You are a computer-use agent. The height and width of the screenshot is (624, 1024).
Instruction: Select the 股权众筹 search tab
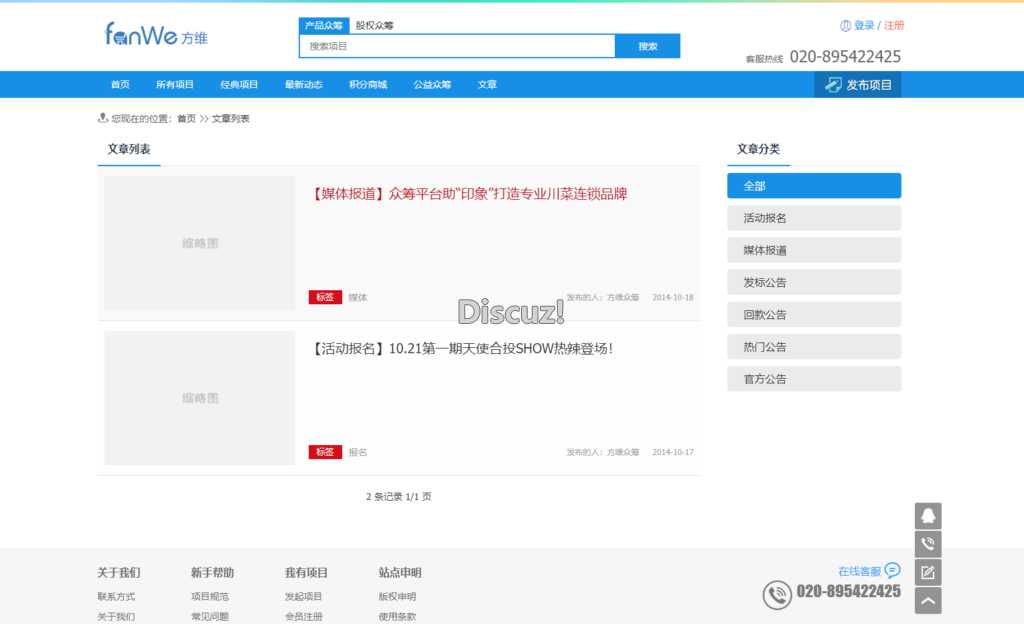[375, 25]
